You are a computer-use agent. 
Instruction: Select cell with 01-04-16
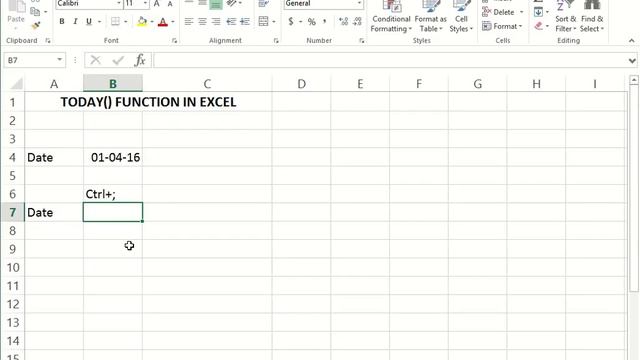(113, 157)
